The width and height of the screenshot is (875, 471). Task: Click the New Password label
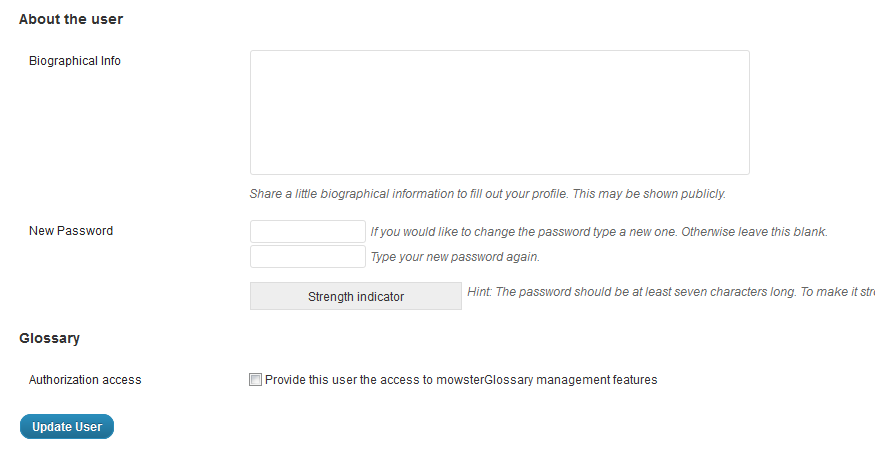pos(71,231)
